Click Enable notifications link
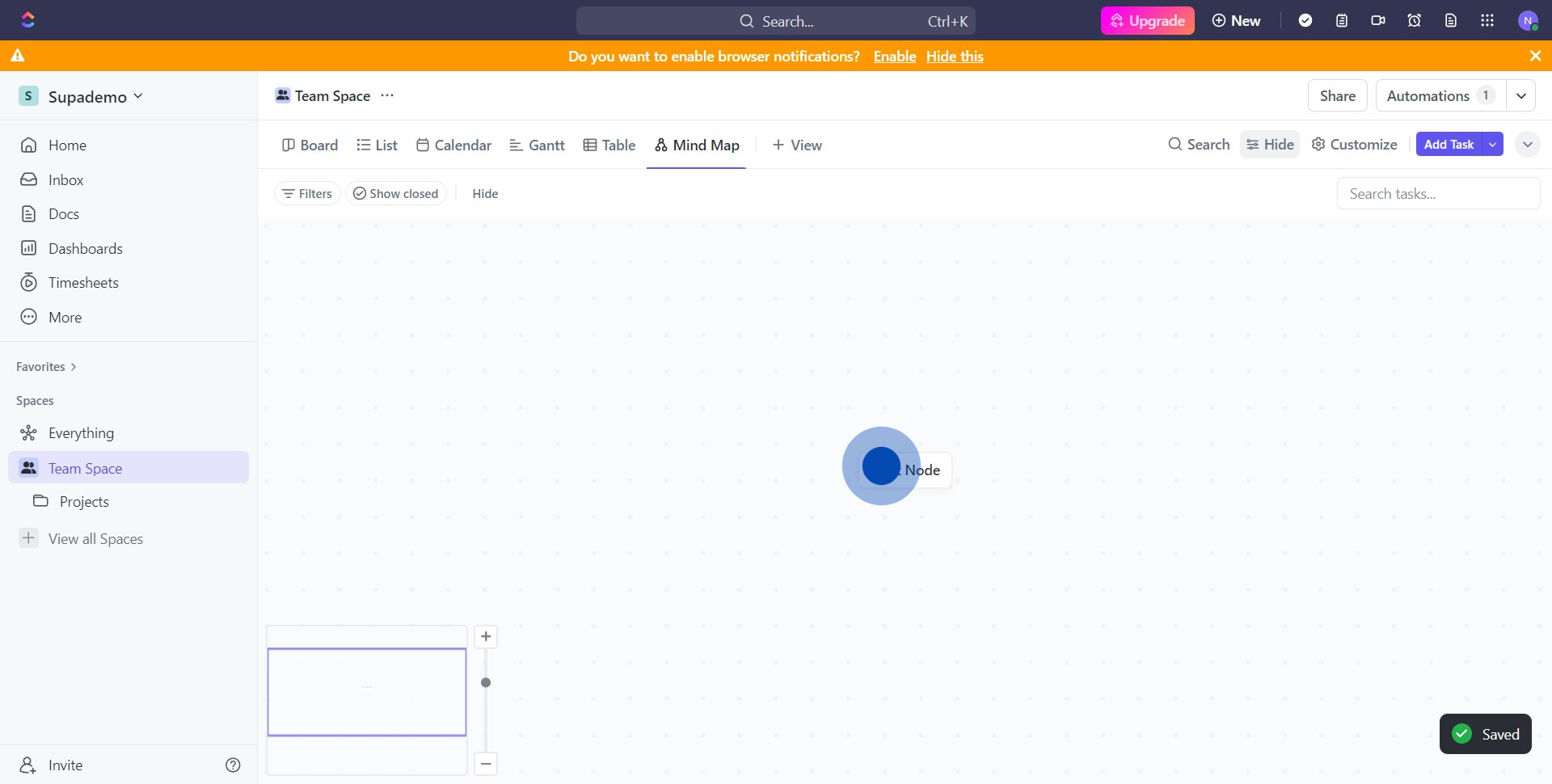 pyautogui.click(x=895, y=57)
